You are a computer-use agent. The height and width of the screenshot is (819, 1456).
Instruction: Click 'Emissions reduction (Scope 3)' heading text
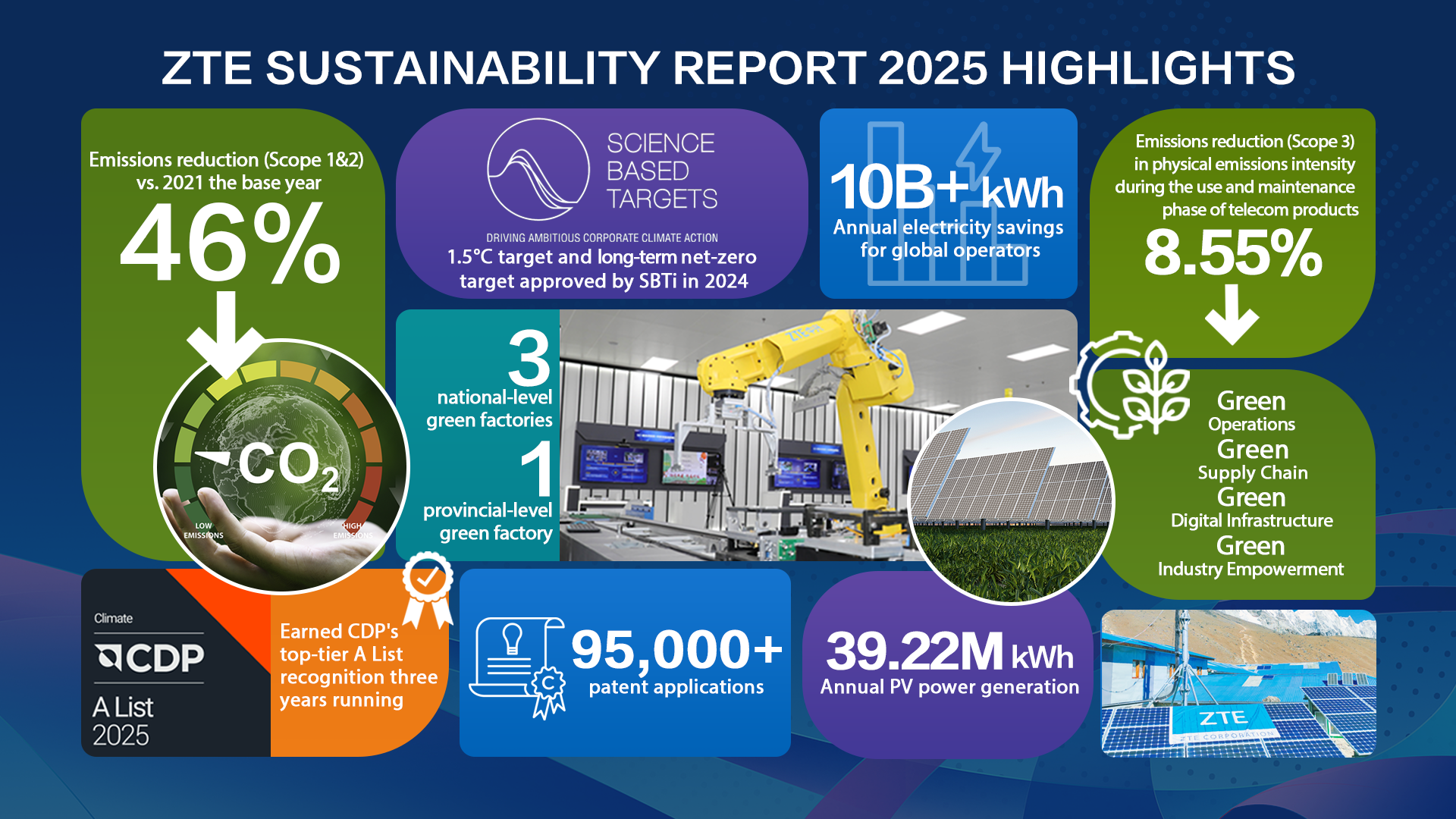[x=1244, y=142]
